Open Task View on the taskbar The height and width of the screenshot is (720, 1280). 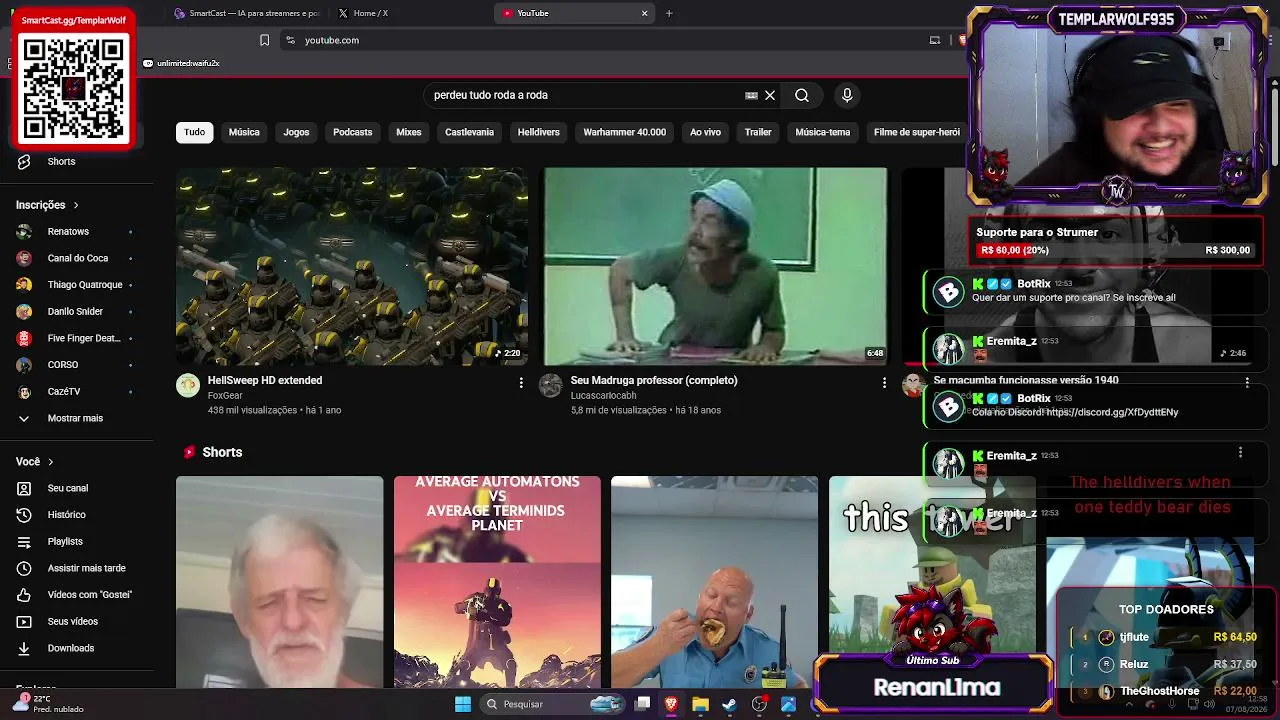(x=642, y=704)
